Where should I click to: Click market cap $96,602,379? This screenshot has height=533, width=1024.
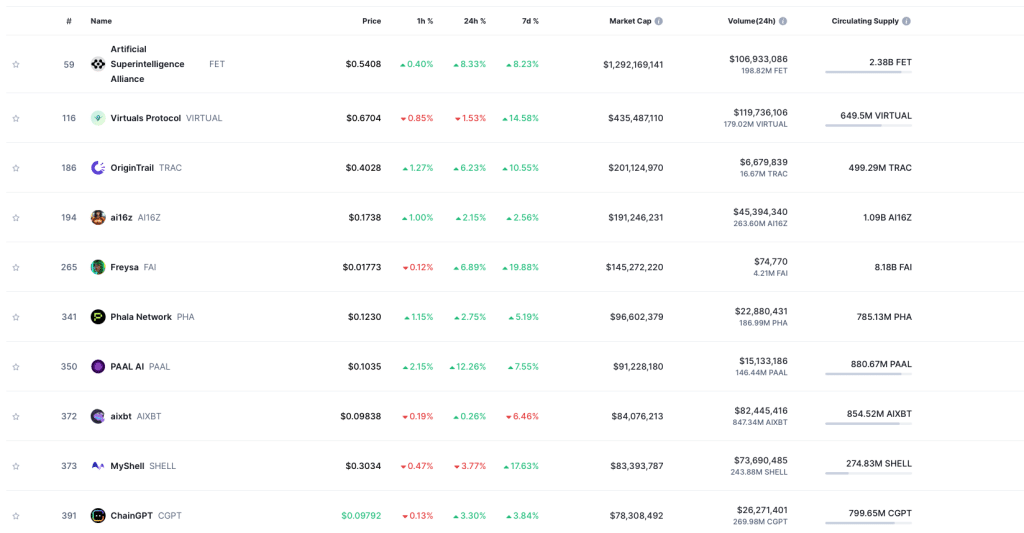coord(637,317)
